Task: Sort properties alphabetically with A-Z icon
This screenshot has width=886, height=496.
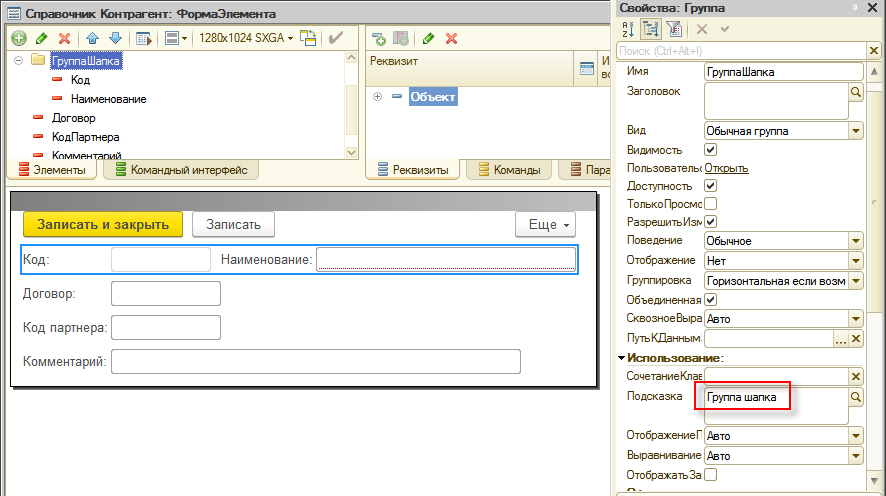Action: (x=628, y=30)
